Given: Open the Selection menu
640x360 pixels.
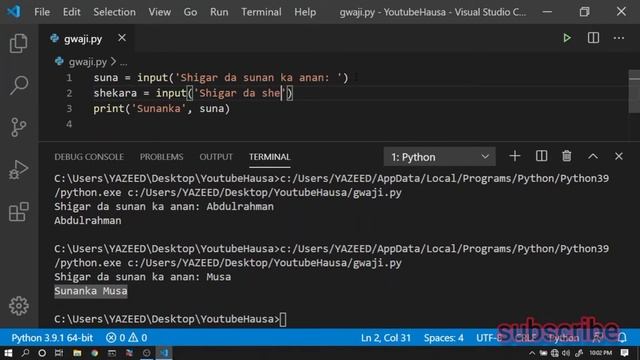Looking at the screenshot, I should (114, 12).
